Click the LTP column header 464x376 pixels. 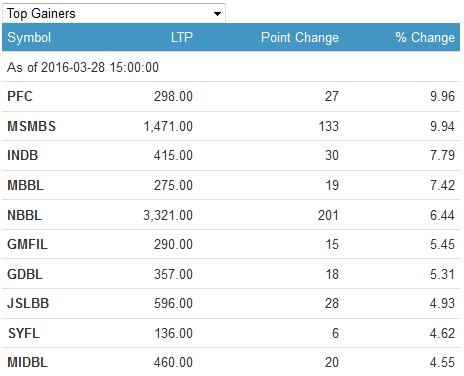182,37
